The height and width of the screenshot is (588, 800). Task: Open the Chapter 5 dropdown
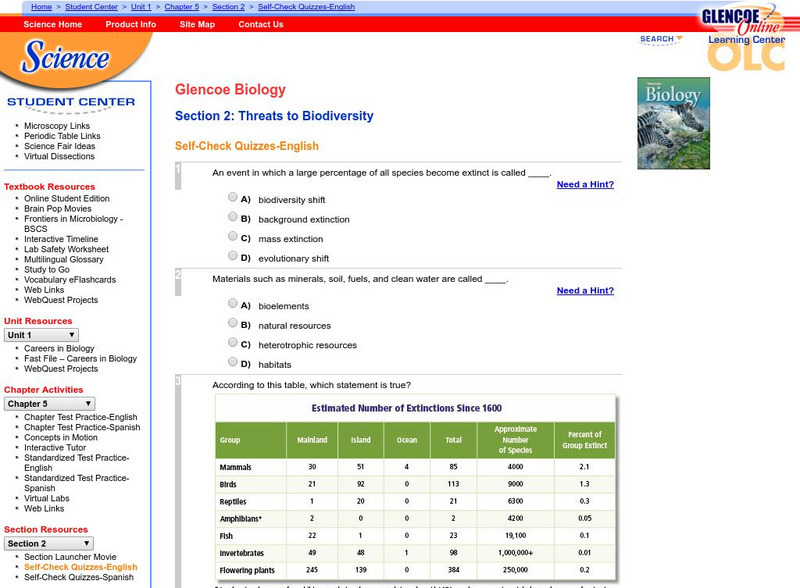point(49,404)
